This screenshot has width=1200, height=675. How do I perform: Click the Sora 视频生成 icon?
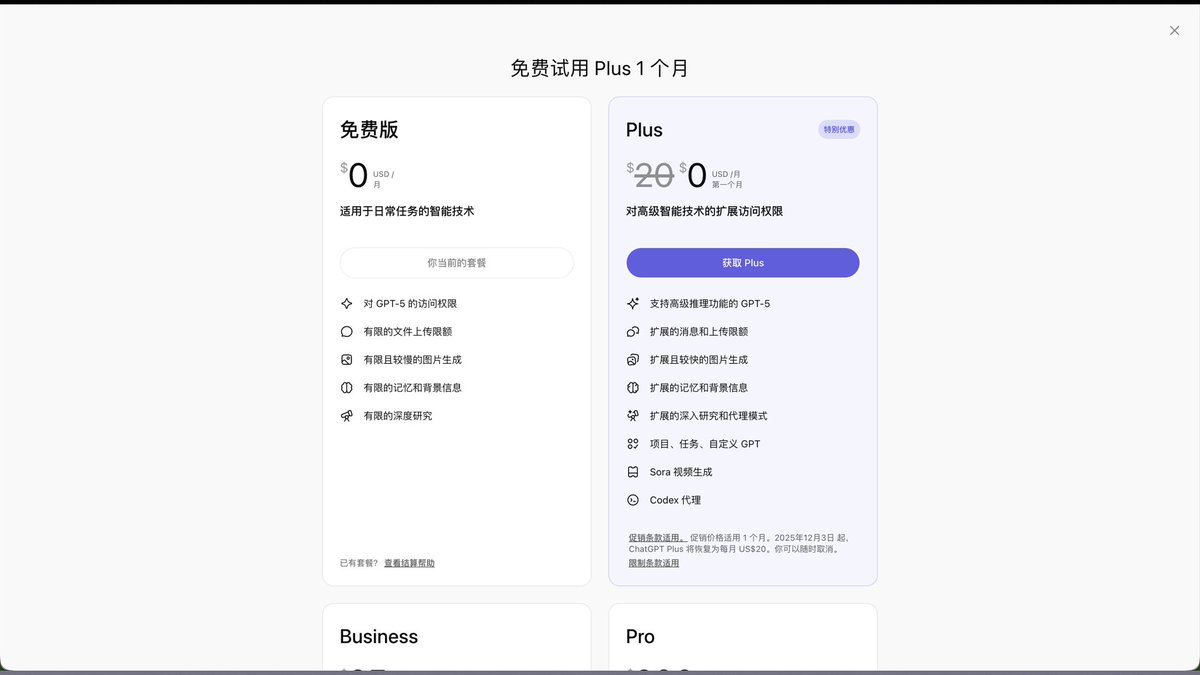(633, 471)
